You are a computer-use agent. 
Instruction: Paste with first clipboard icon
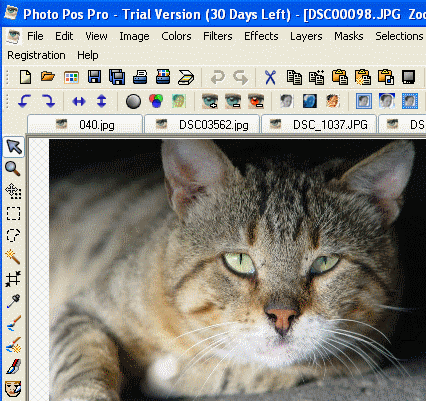(340, 77)
